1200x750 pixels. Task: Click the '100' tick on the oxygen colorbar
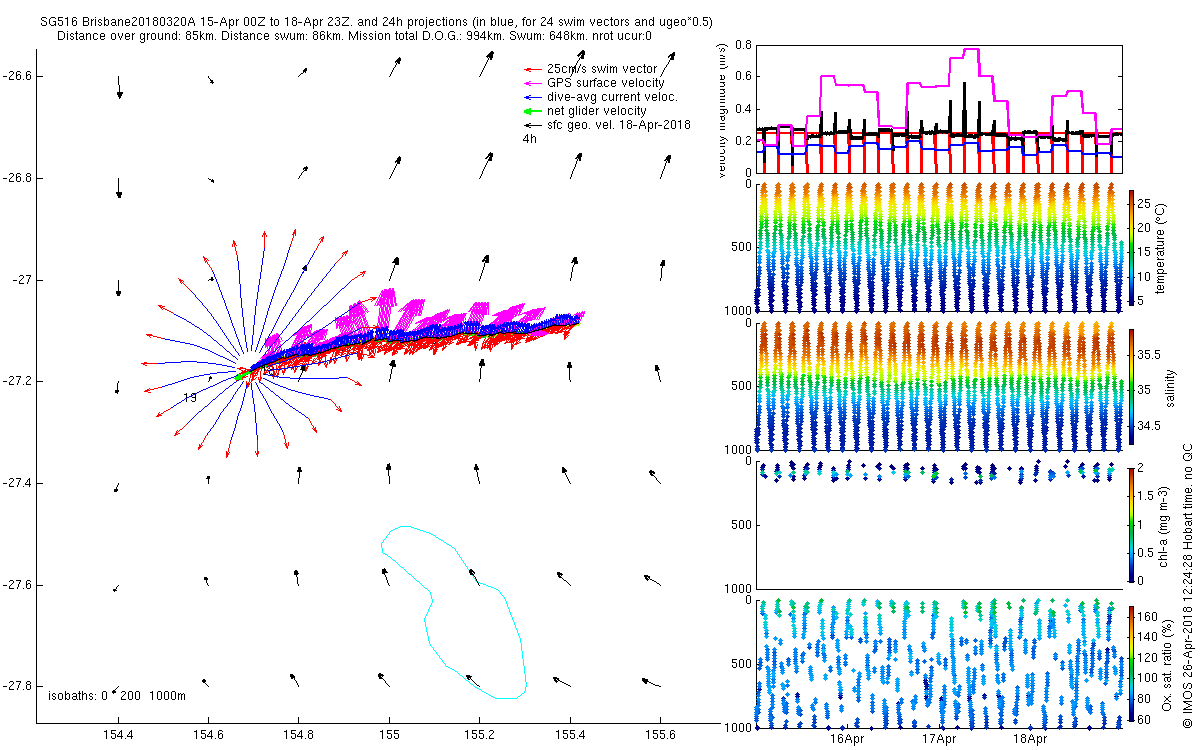click(1148, 678)
